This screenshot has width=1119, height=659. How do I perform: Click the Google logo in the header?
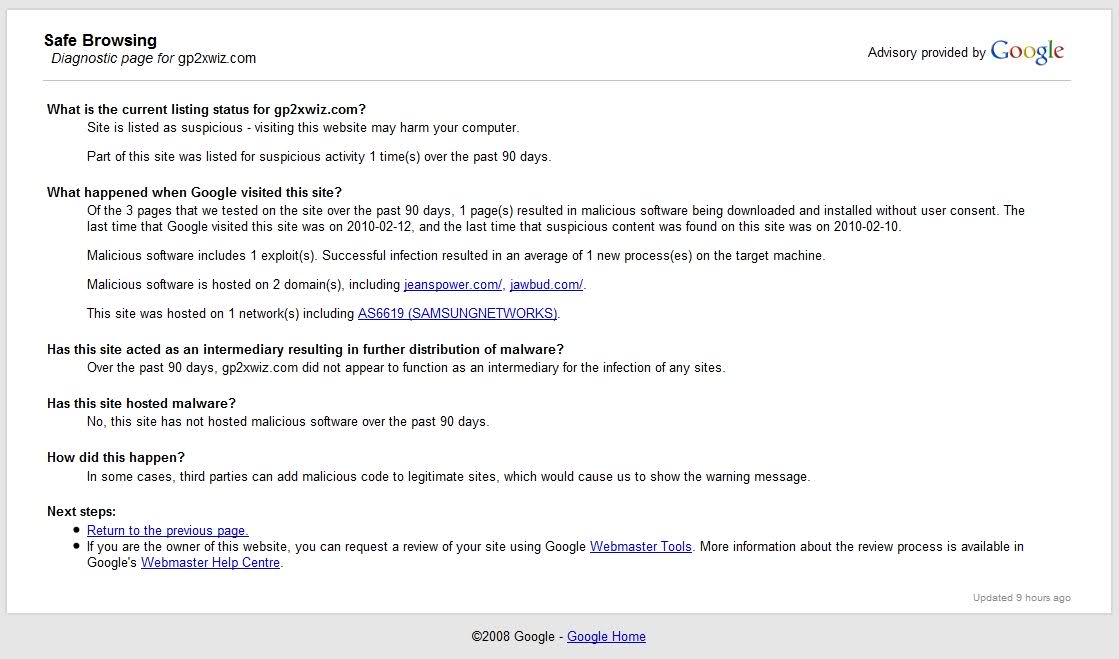[x=1027, y=52]
